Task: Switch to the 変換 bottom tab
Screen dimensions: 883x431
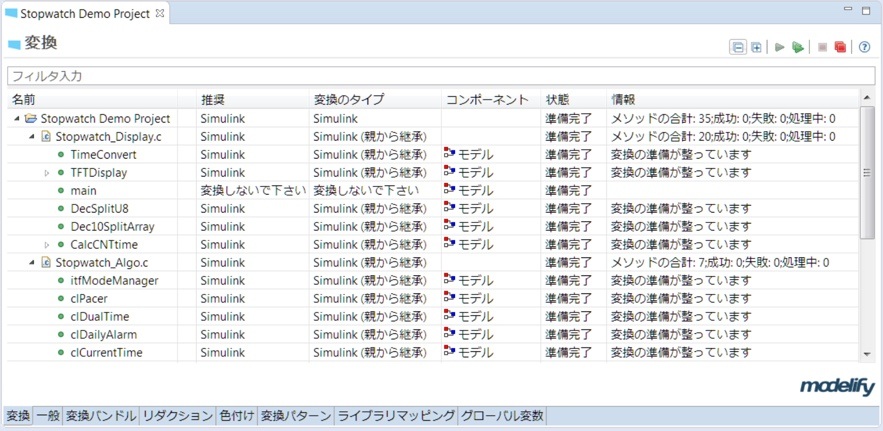Action: [17, 416]
